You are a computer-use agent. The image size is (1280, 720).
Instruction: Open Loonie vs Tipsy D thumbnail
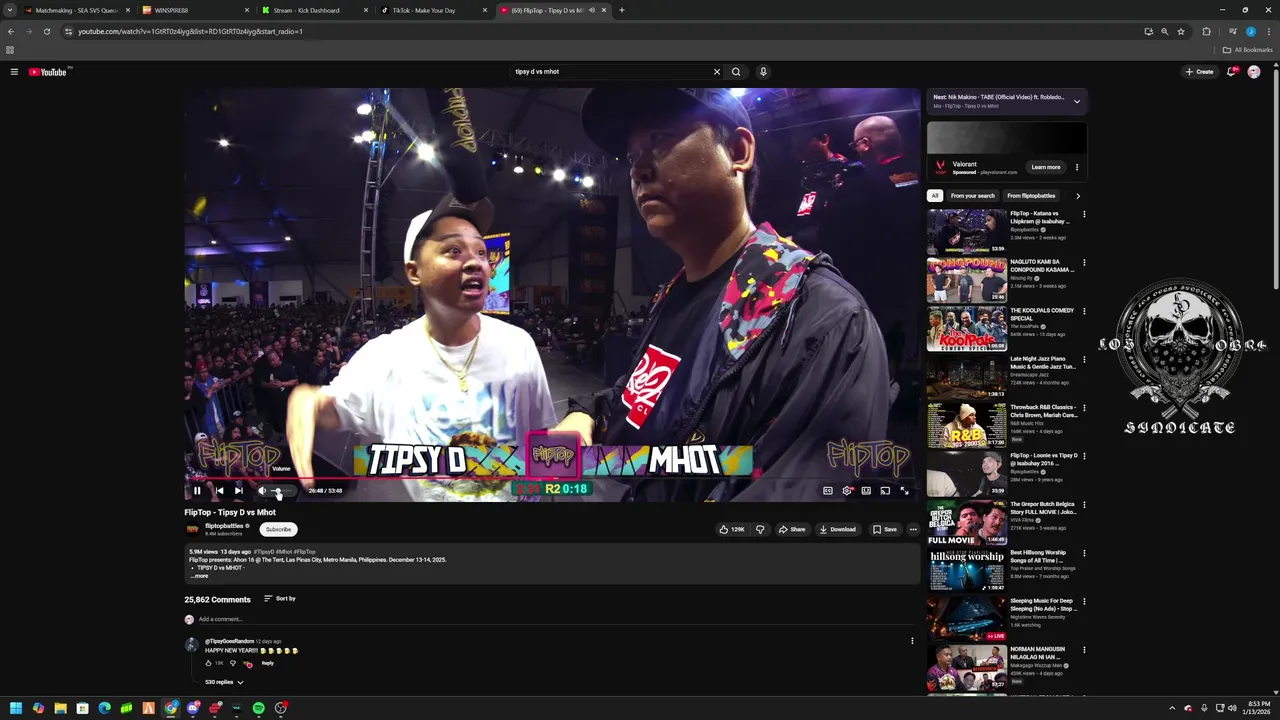(966, 473)
